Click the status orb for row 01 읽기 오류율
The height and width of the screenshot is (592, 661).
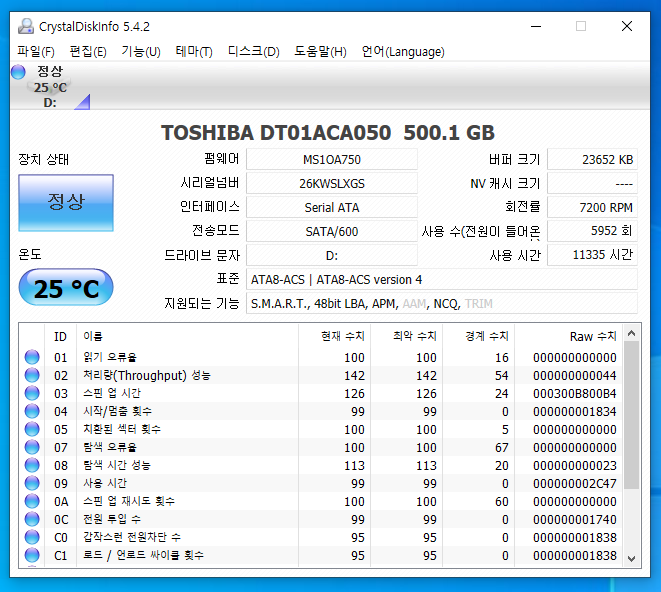pyautogui.click(x=32, y=357)
